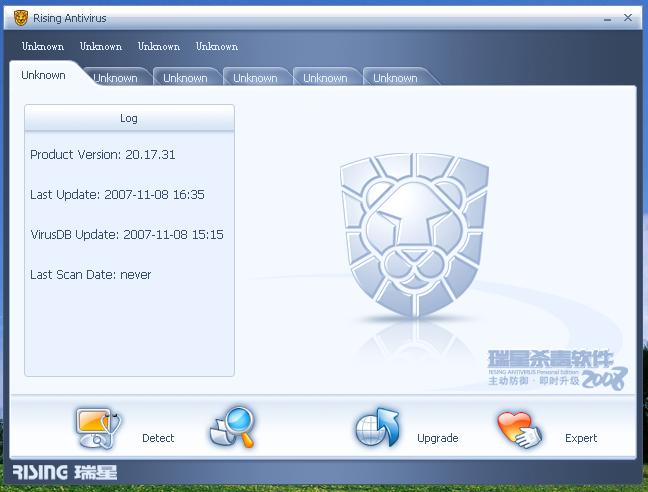The width and height of the screenshot is (648, 492).
Task: Minimize the Rising Antivirus window
Action: [607, 19]
